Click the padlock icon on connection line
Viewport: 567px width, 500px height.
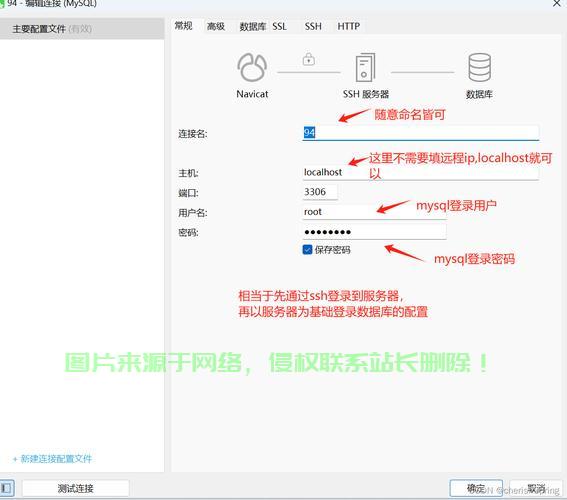[308, 59]
